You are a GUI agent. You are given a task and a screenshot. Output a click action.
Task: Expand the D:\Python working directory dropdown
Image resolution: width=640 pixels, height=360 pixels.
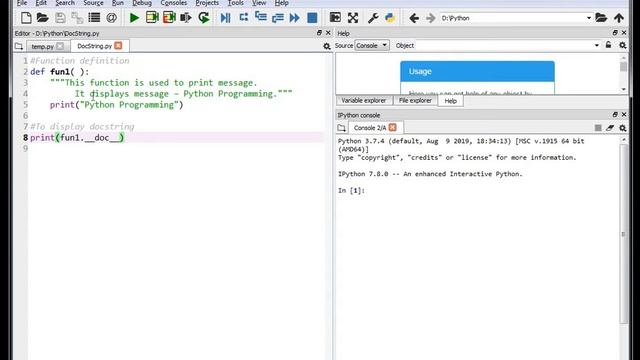(x=589, y=18)
